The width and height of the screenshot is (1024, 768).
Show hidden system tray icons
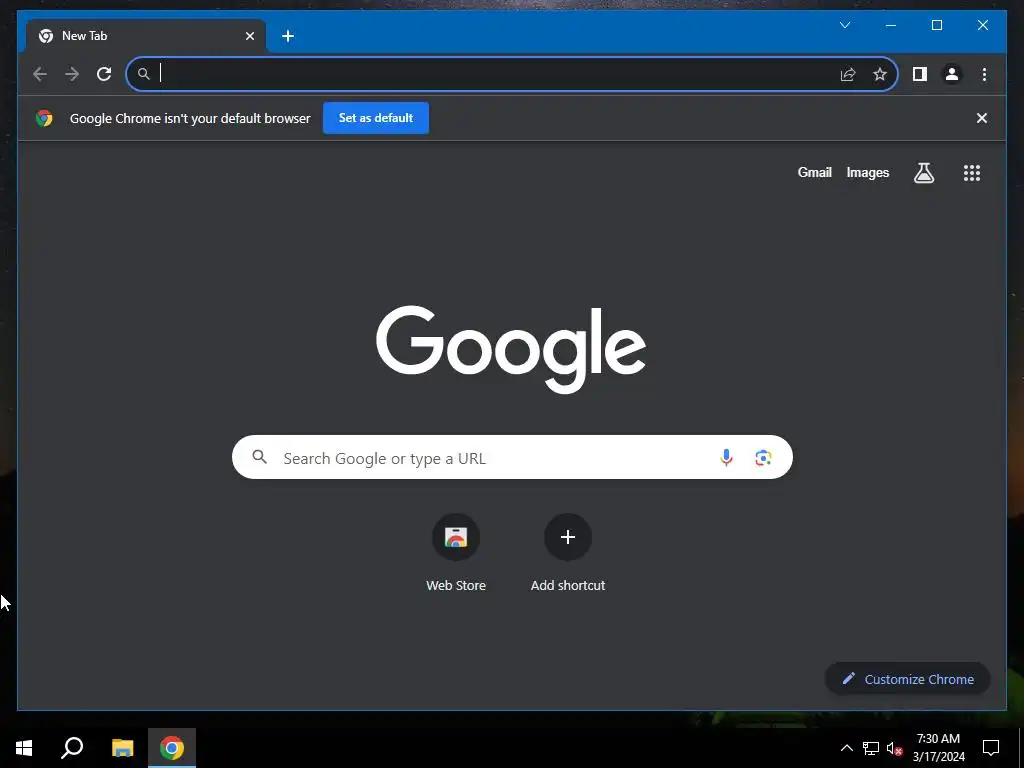(846, 748)
